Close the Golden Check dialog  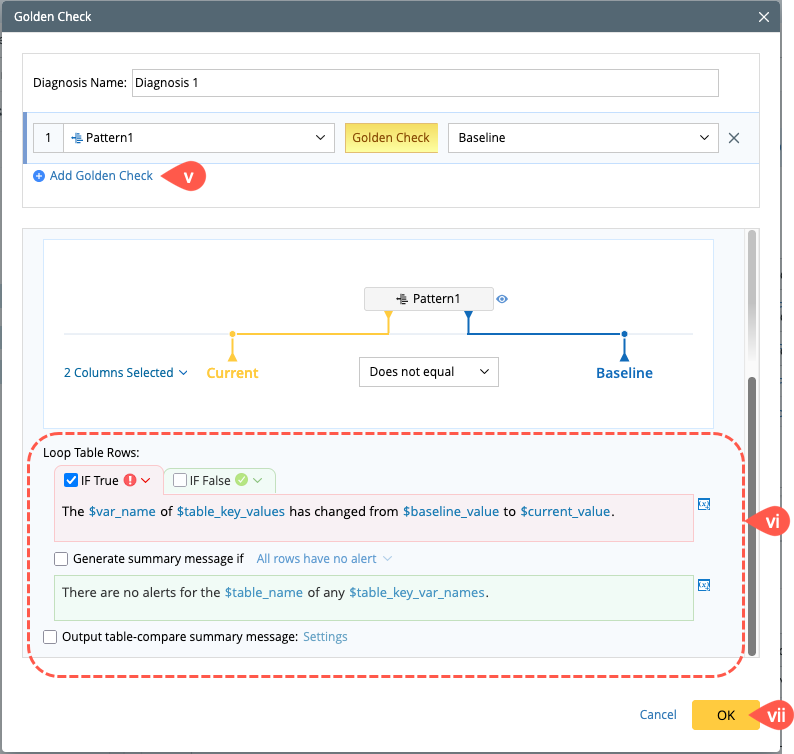pyautogui.click(x=765, y=17)
